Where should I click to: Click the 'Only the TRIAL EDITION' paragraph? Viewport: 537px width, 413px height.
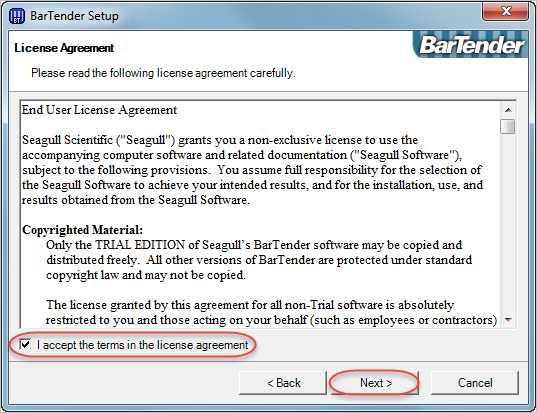coord(259,260)
